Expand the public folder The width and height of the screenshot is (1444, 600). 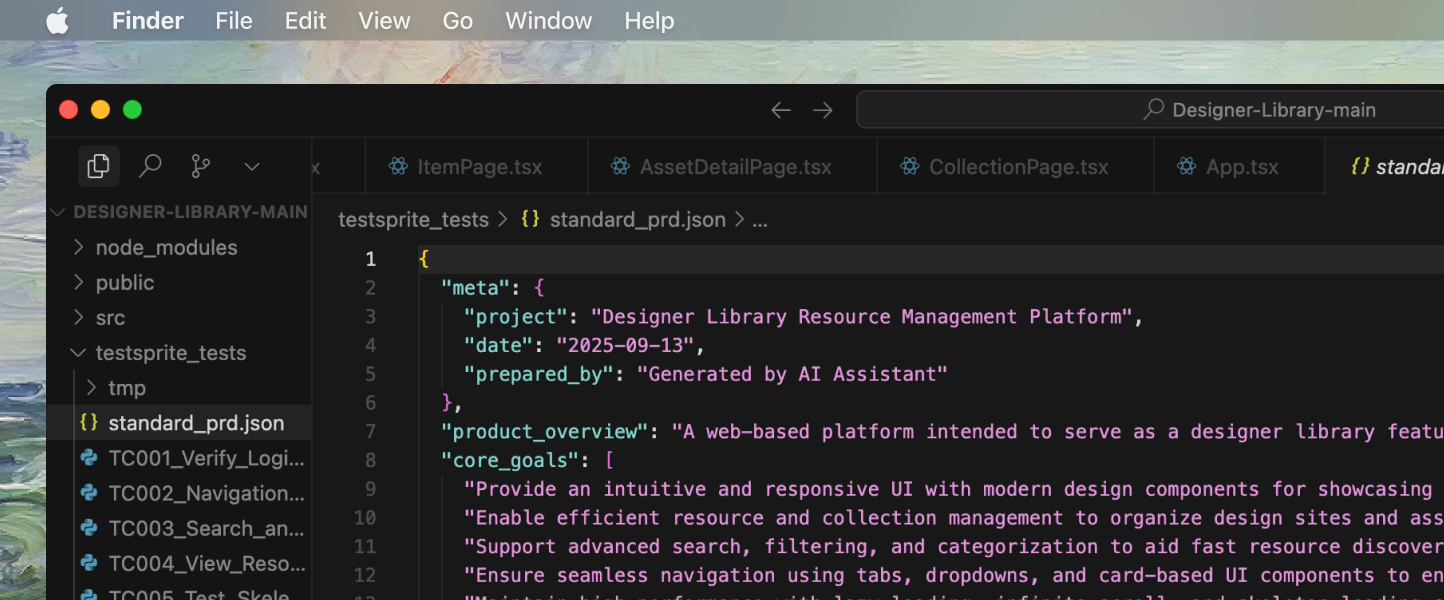click(x=179, y=283)
